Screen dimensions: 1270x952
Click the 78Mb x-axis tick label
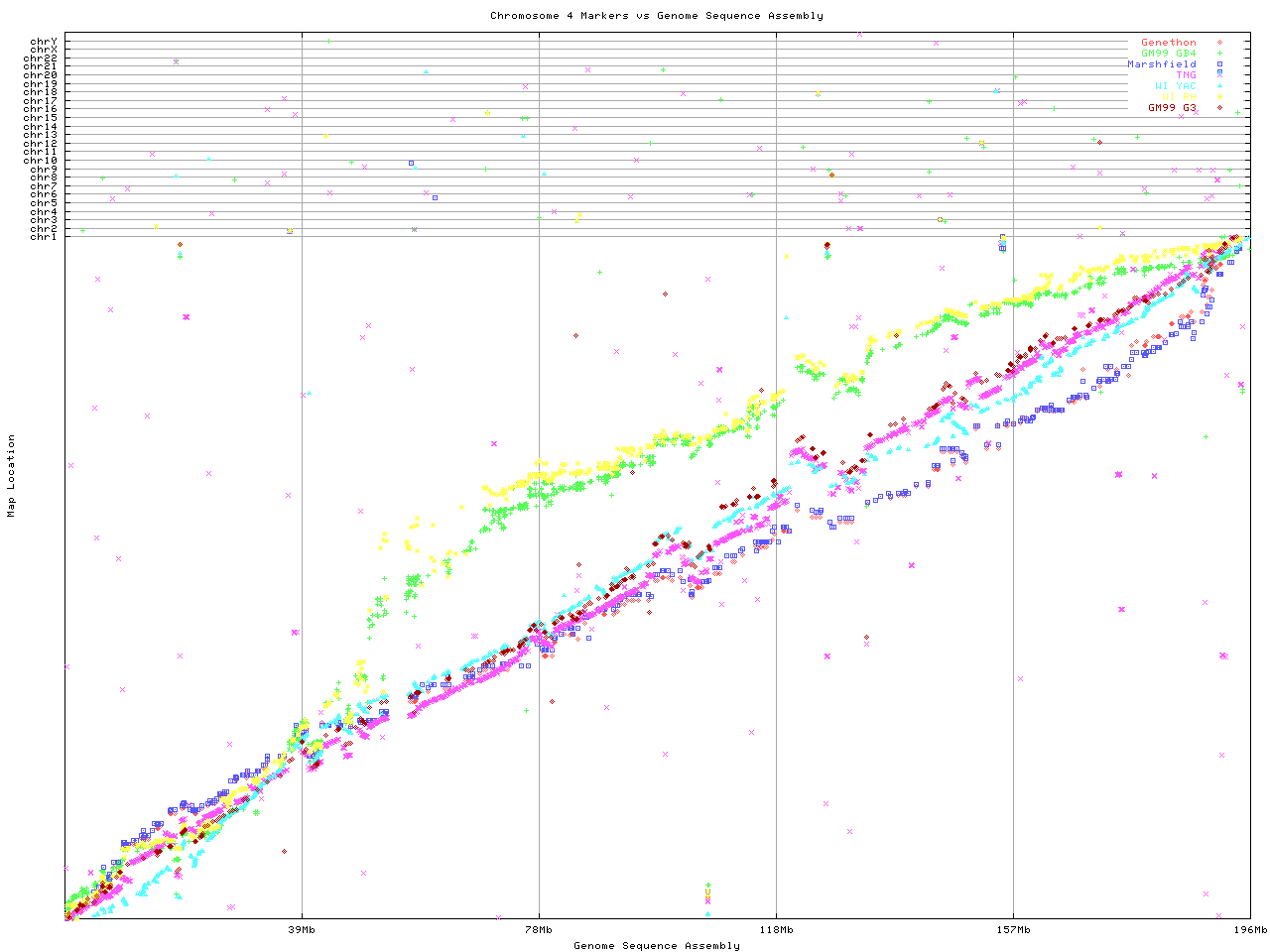539,930
